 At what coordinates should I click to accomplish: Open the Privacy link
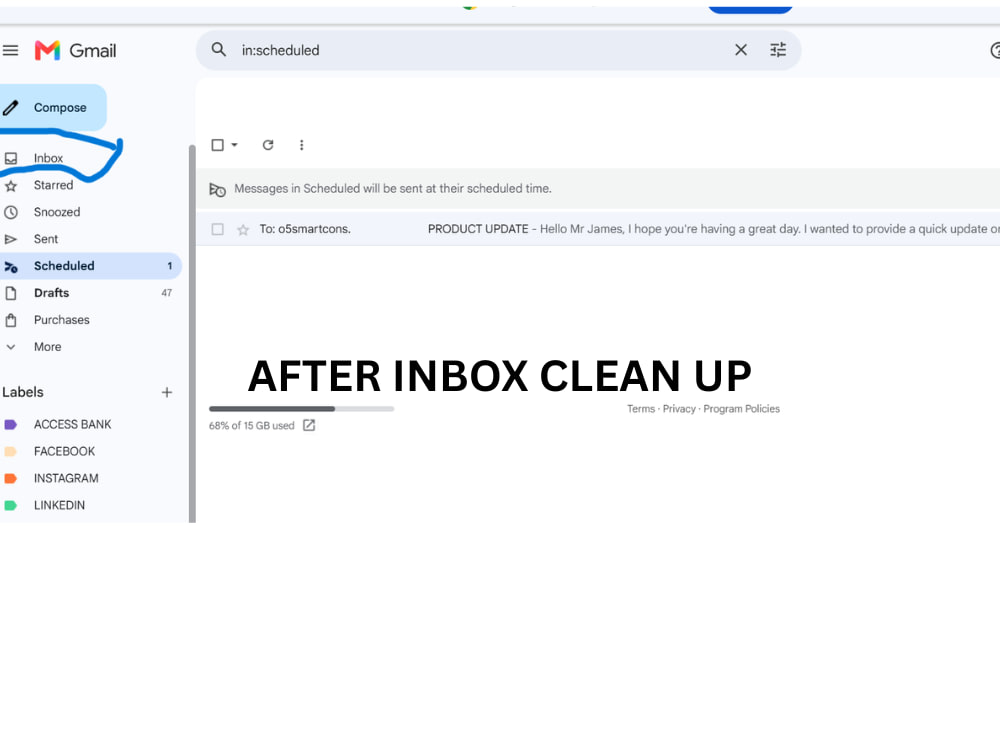pyautogui.click(x=679, y=409)
